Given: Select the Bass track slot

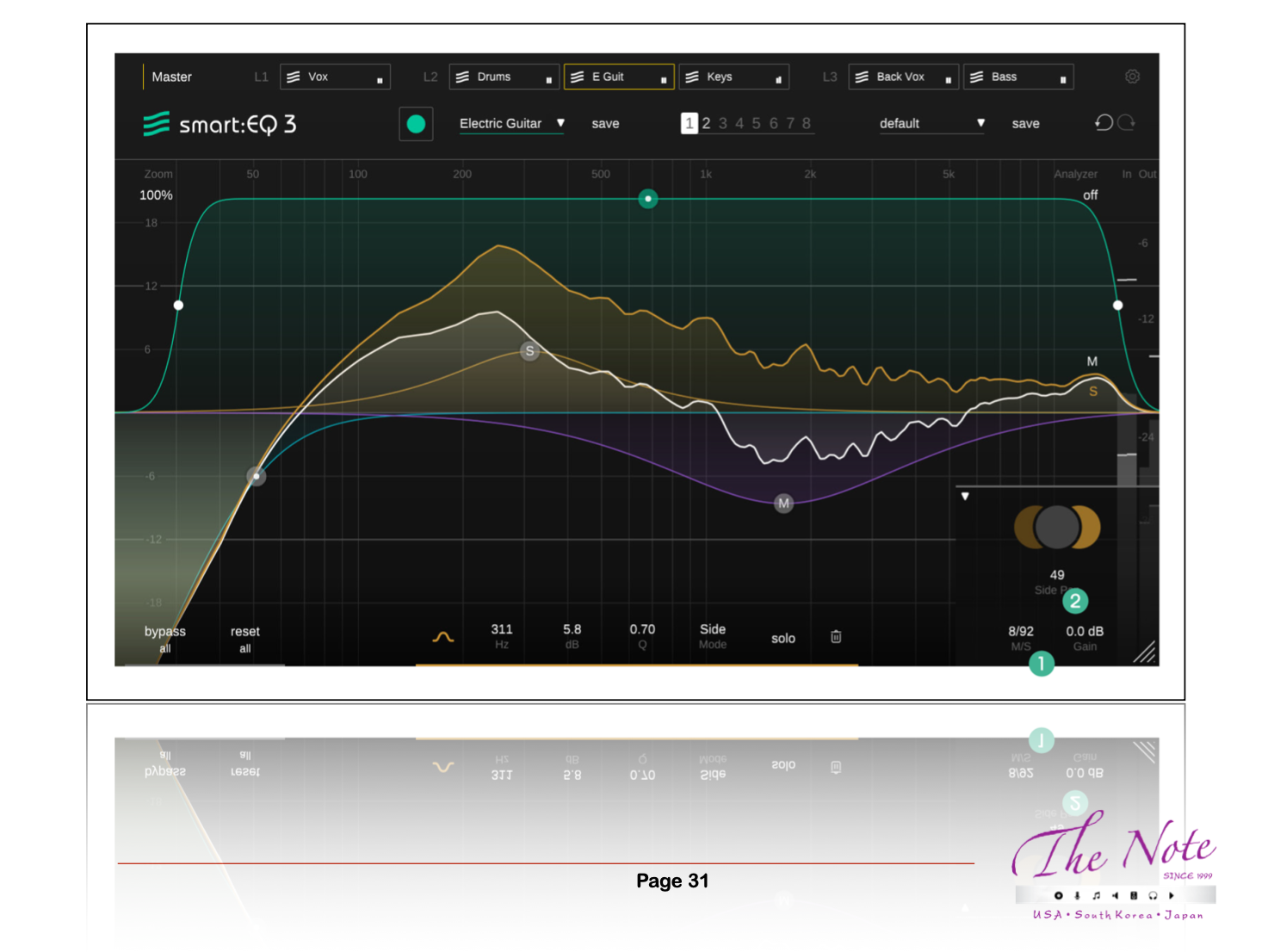Looking at the screenshot, I should click(1017, 77).
